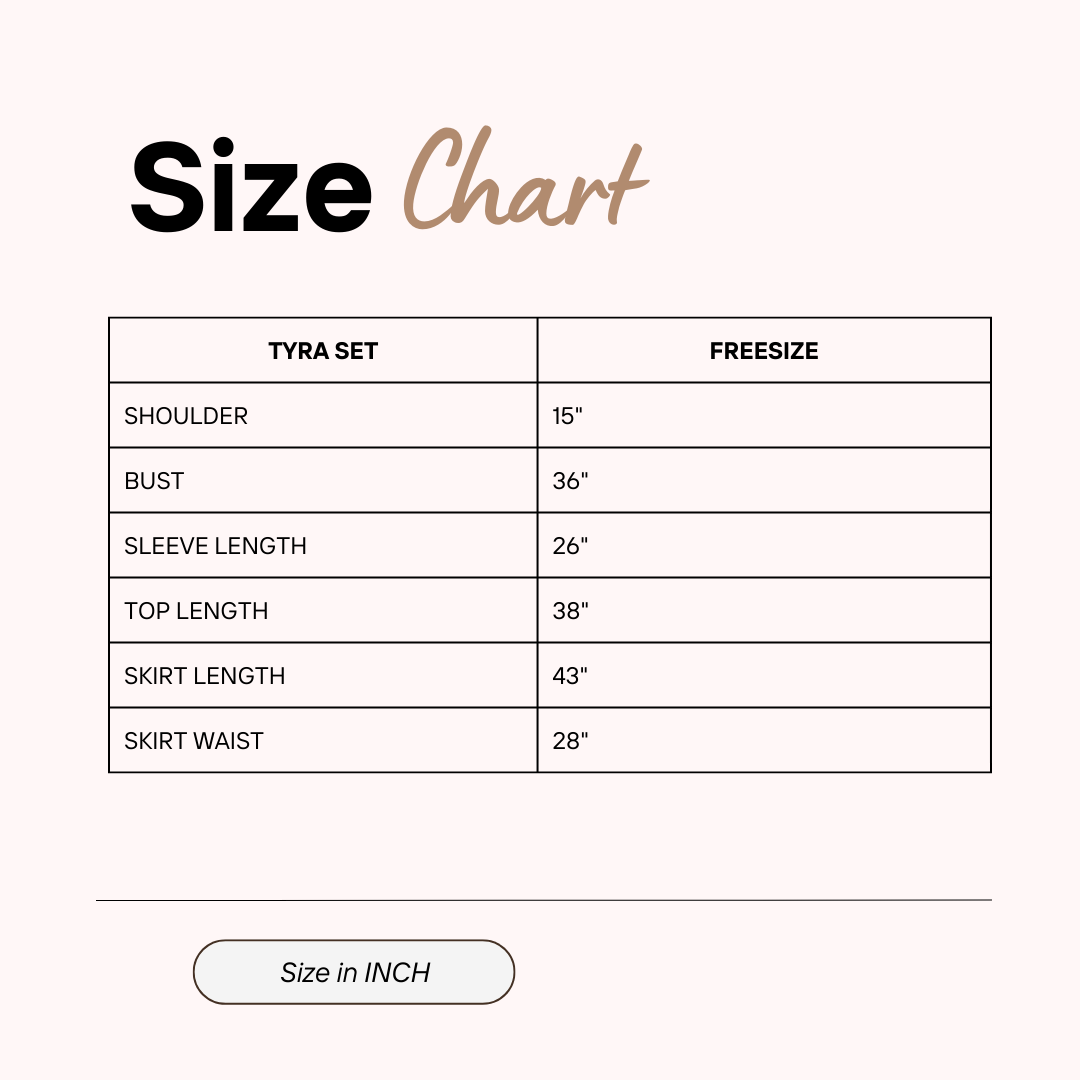1080x1080 pixels.
Task: Click the word SET in the header
Action: pos(356,351)
